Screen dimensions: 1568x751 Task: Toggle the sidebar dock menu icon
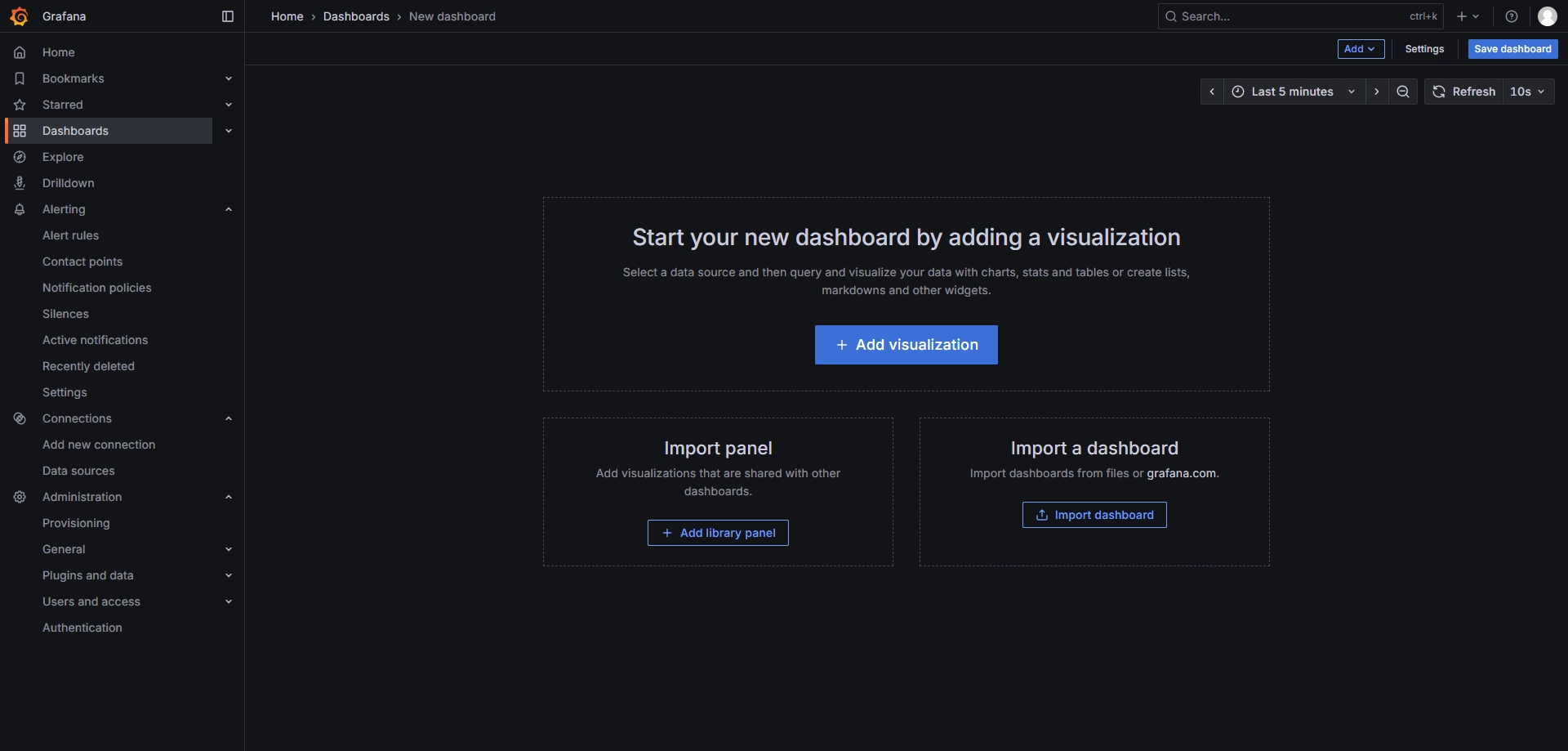coord(228,16)
